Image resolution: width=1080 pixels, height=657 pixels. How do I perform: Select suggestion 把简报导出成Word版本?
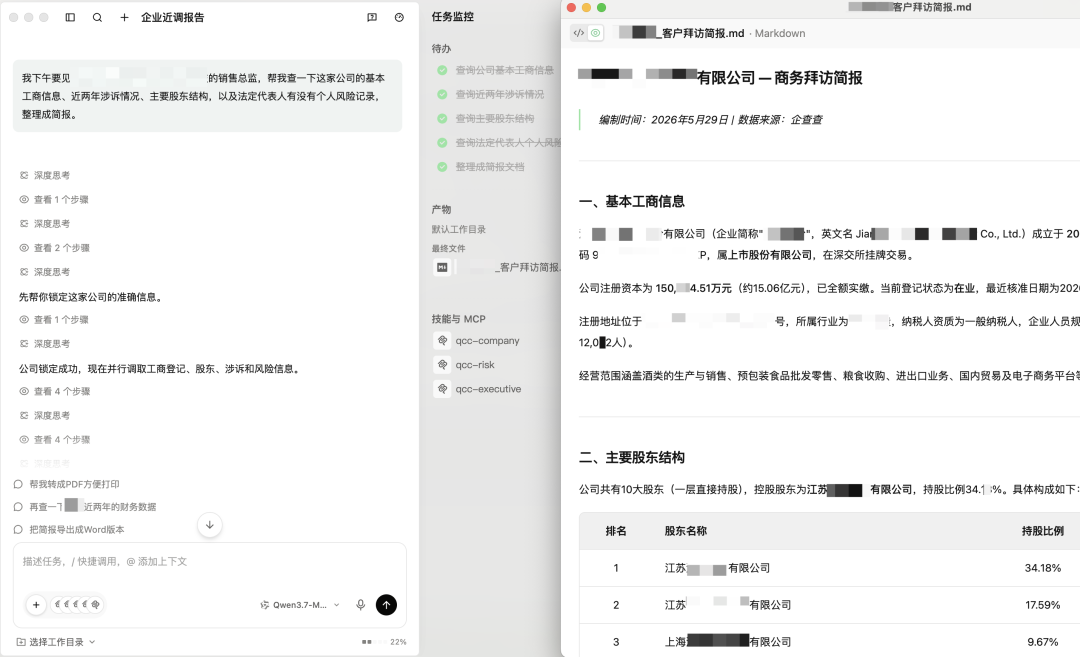(x=69, y=530)
